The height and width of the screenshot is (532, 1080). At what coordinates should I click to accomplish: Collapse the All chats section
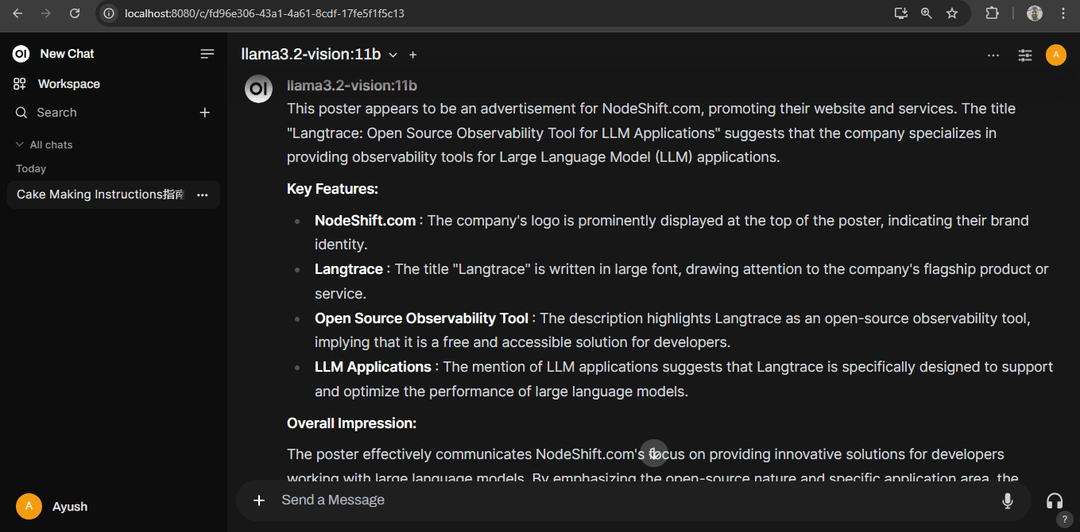pos(44,145)
